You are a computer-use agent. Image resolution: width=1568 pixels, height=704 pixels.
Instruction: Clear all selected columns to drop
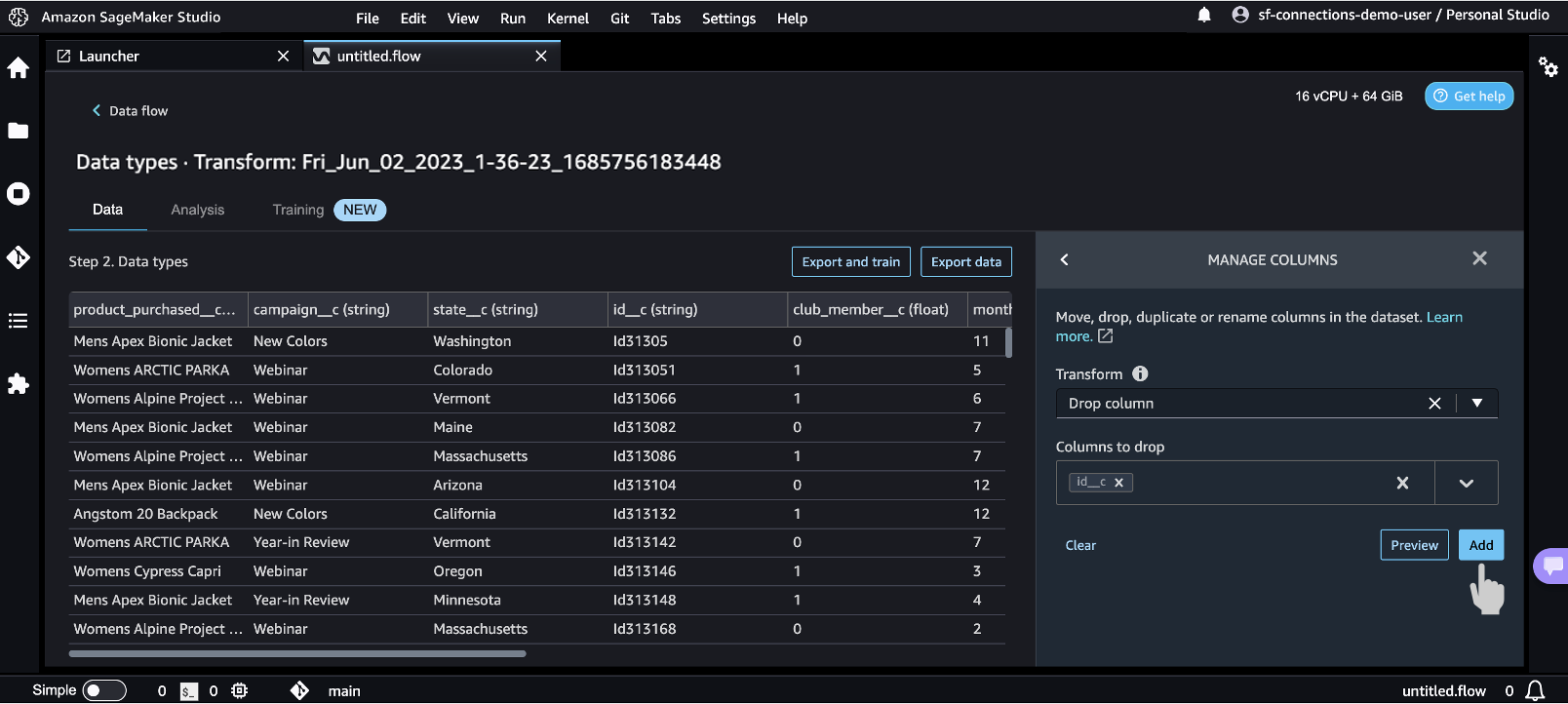[x=1402, y=483]
